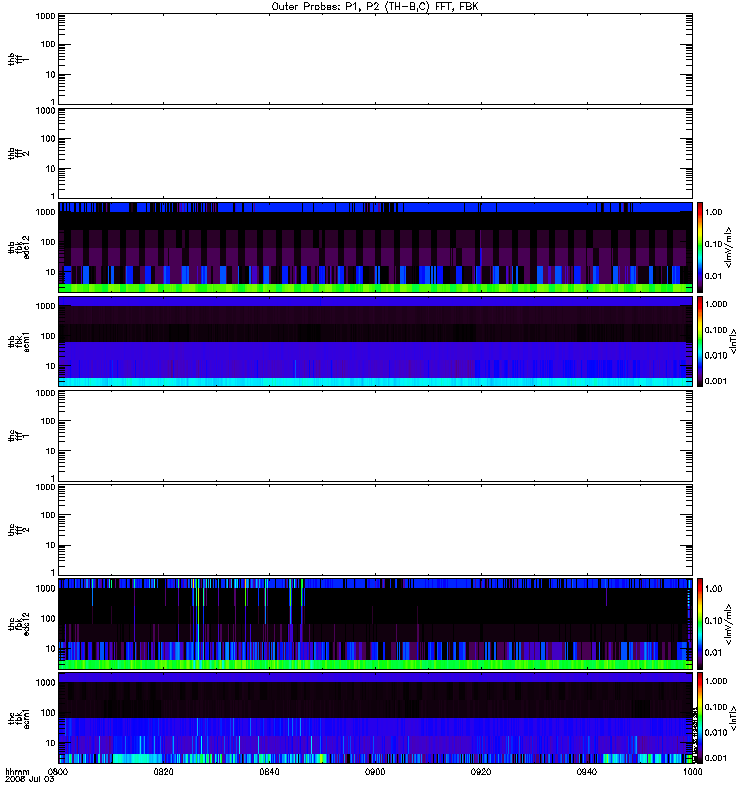This screenshot has height=800, width=750.
Task: Click the empty thb fff 1 plot panel
Action: pyautogui.click(x=375, y=59)
